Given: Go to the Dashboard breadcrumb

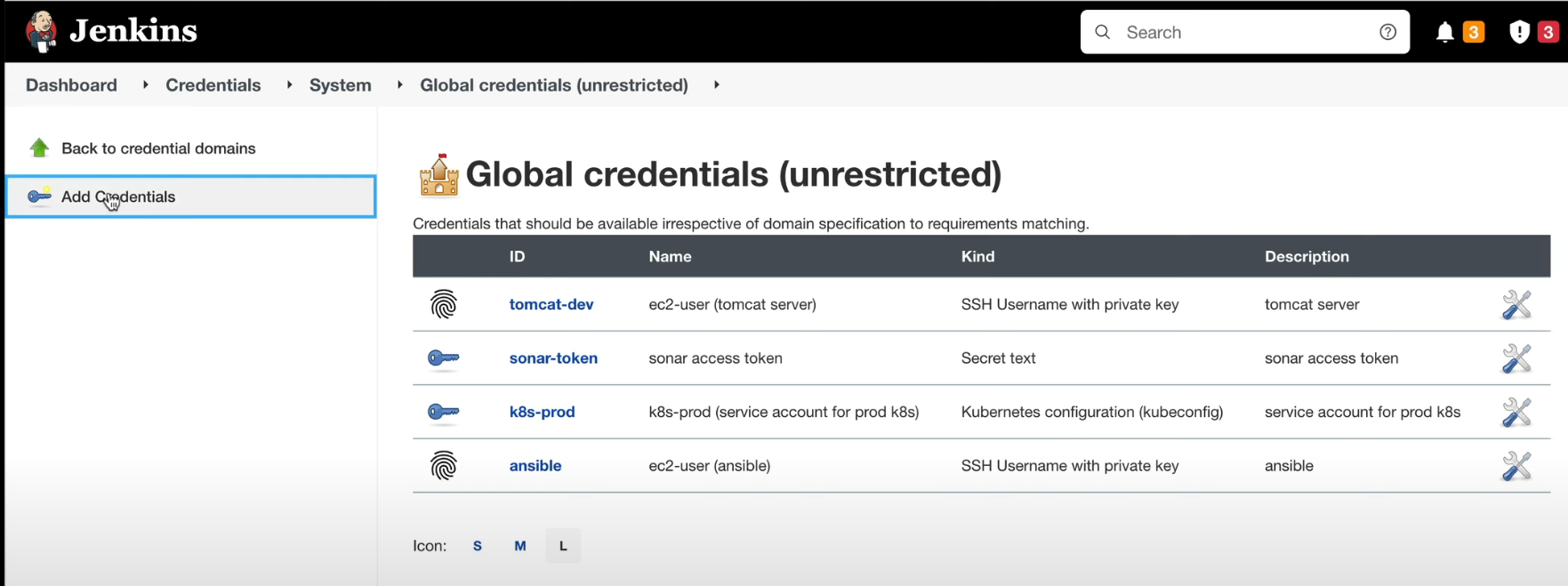Looking at the screenshot, I should 71,85.
